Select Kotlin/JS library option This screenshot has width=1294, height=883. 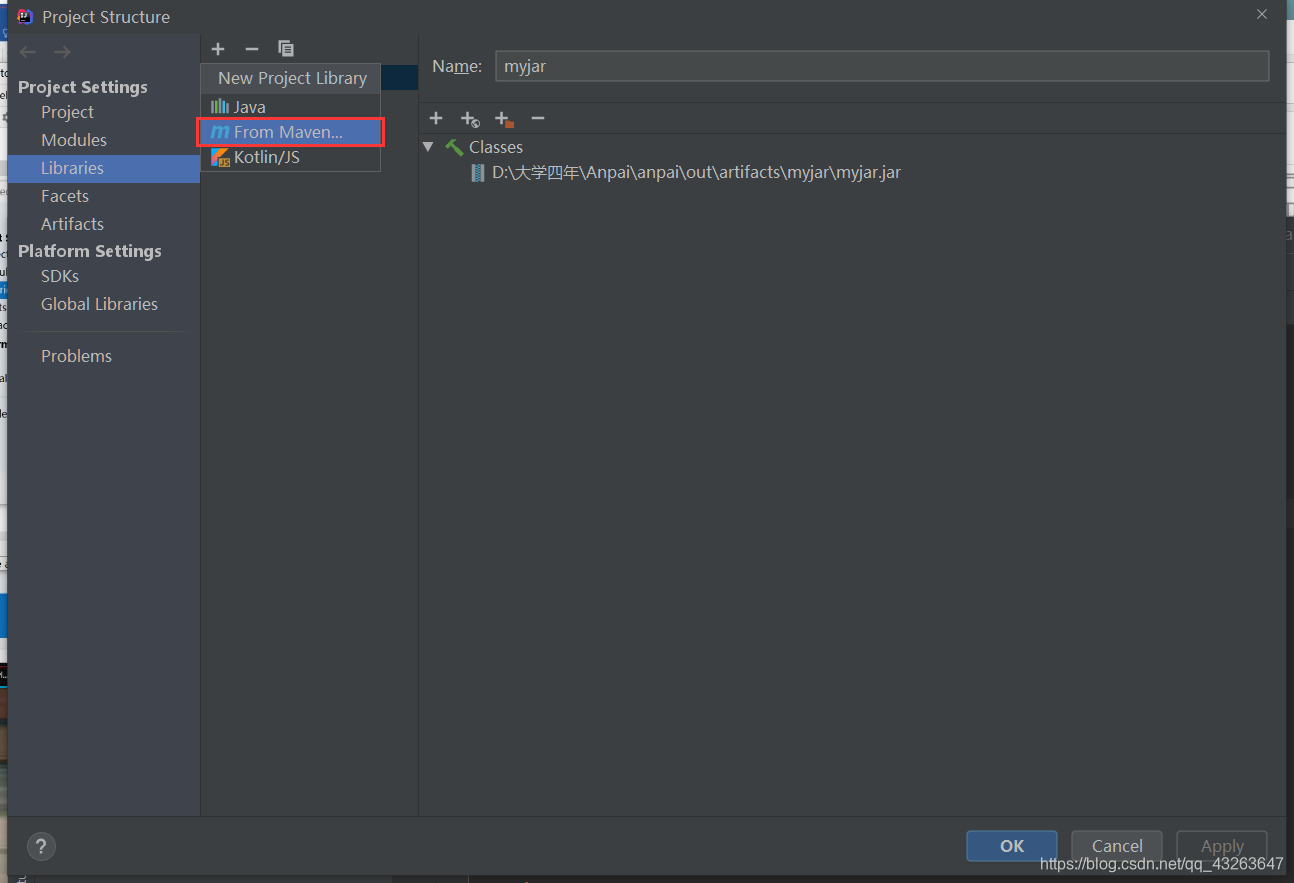point(290,157)
